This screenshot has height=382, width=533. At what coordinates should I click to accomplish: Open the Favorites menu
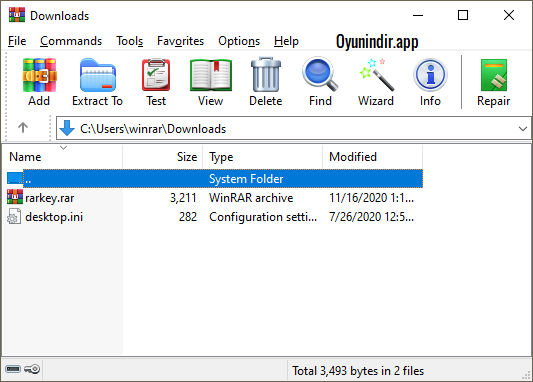(180, 41)
